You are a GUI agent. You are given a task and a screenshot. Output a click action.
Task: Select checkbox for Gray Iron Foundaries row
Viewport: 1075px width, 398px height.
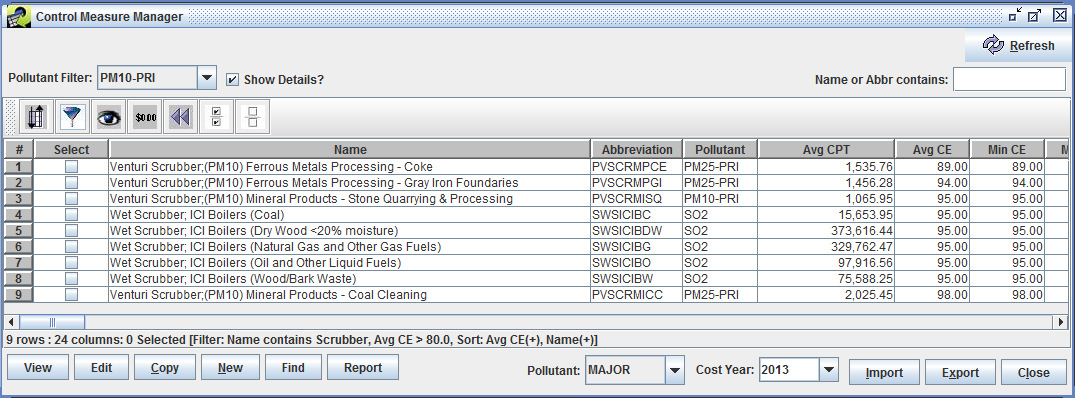(x=71, y=182)
